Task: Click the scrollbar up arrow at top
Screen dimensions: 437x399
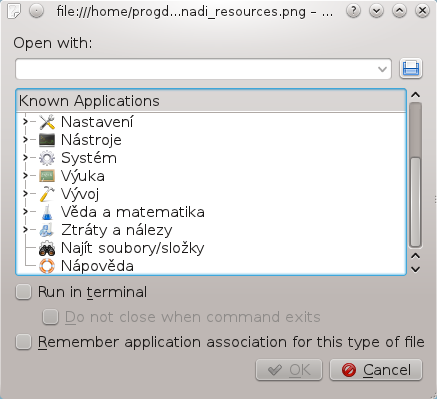Action: click(415, 95)
